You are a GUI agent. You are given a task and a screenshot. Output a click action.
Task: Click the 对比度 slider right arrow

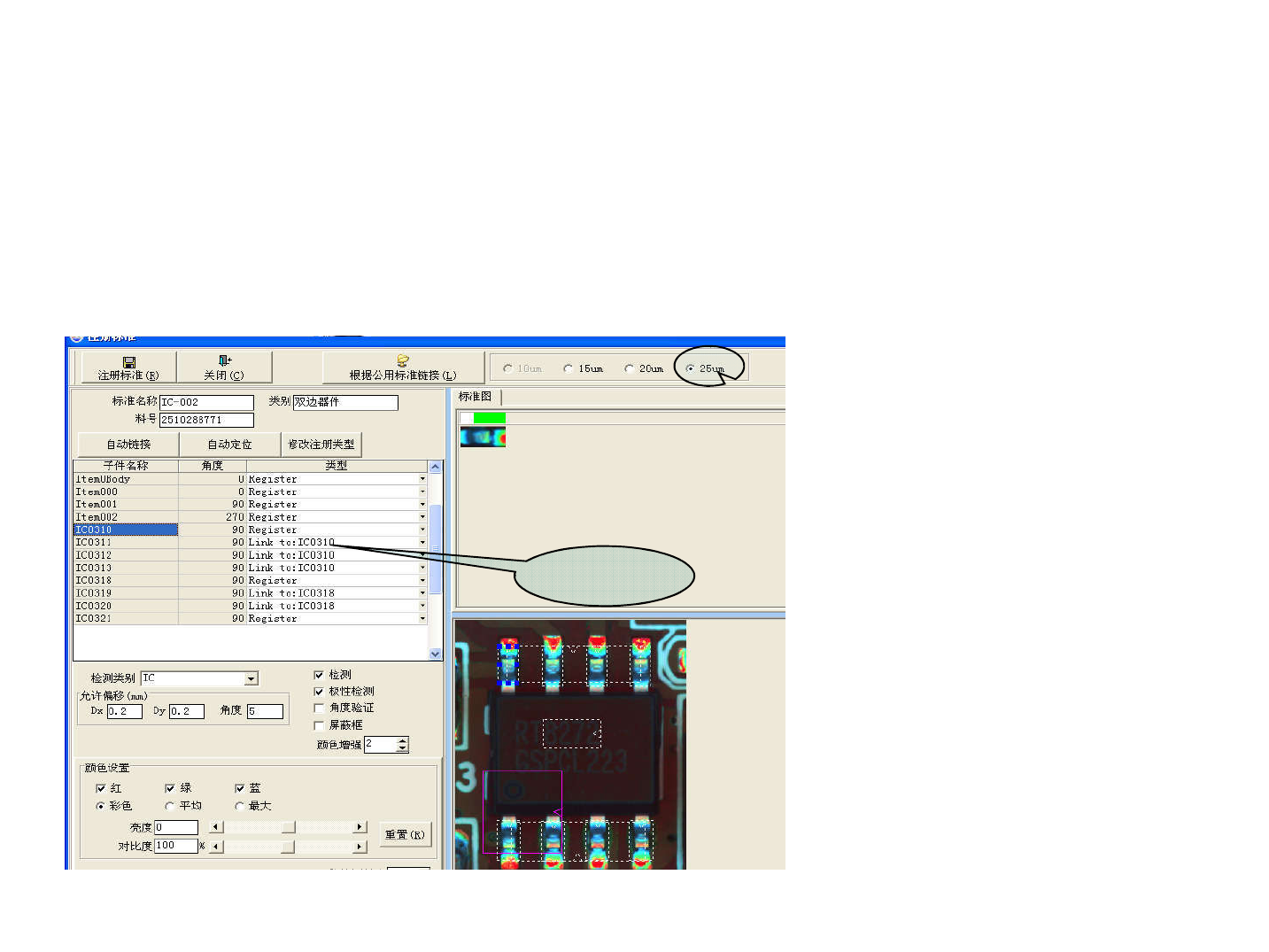[360, 847]
